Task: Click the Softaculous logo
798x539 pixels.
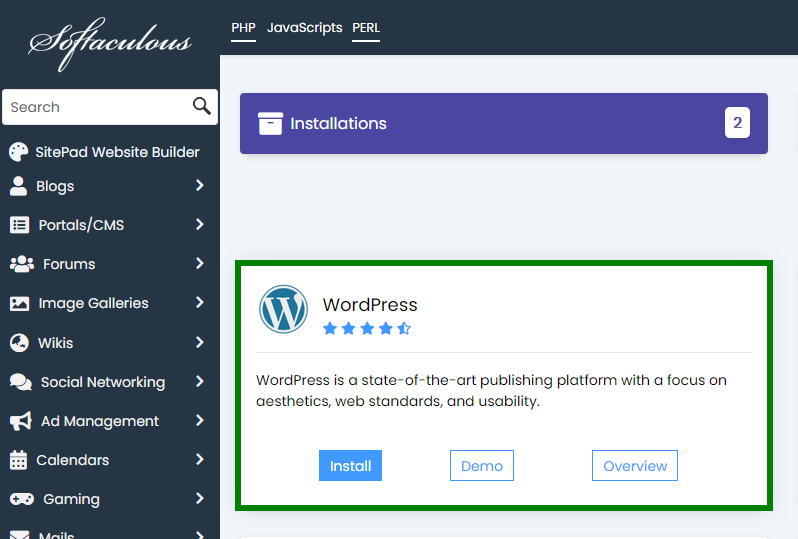Action: [x=110, y=43]
